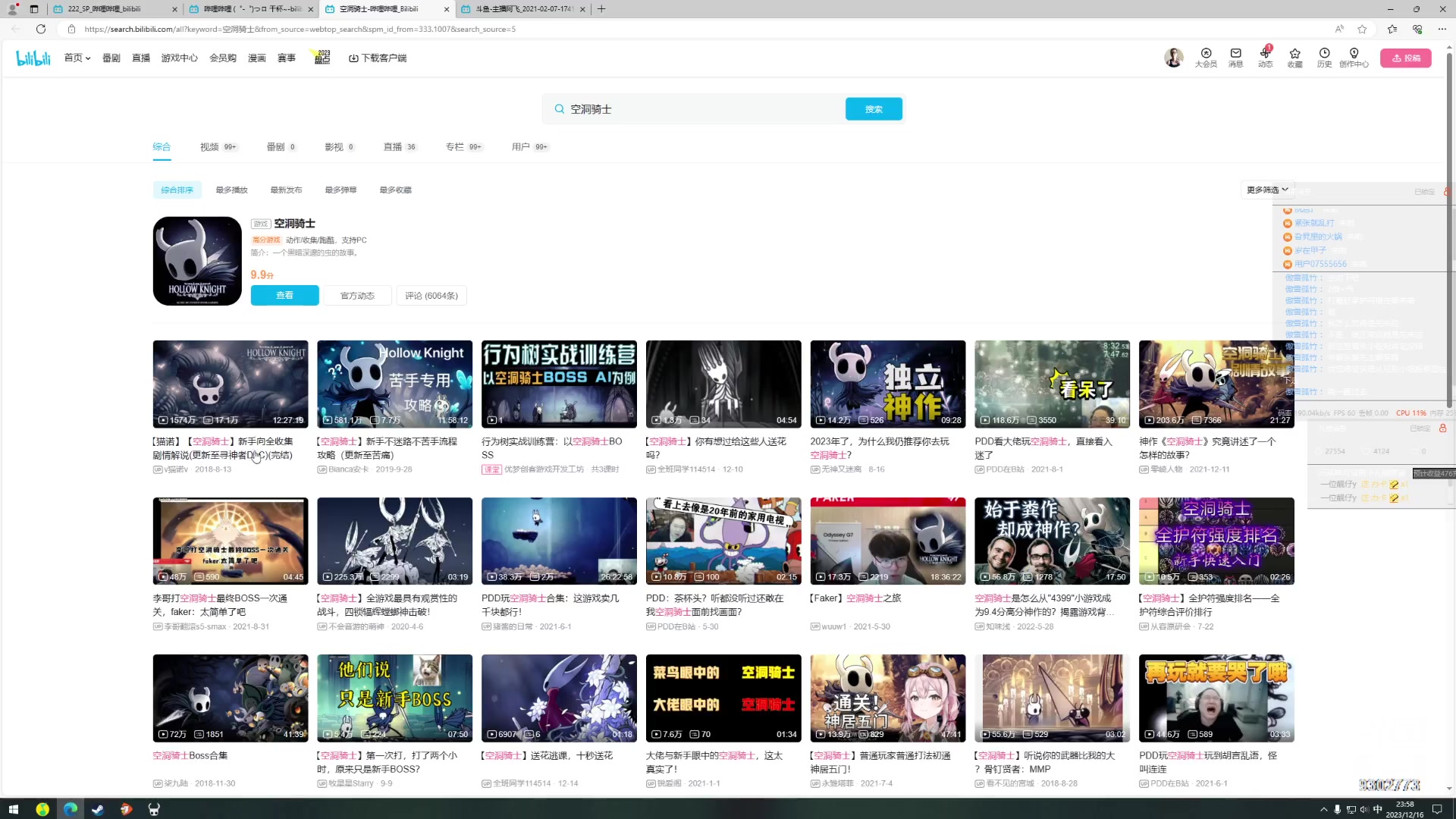Click the 空洞骑士 search input

pos(705,109)
